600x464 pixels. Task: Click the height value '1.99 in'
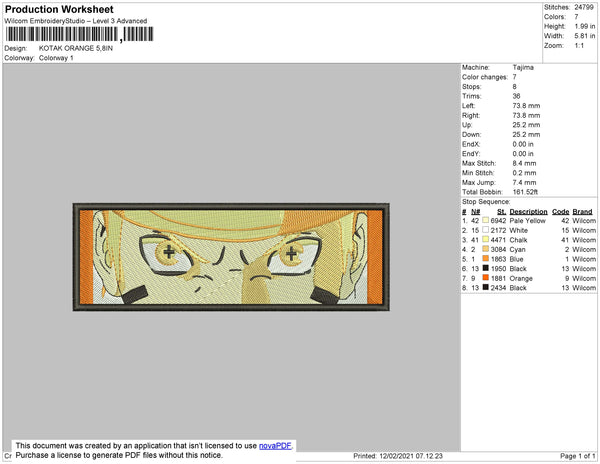pyautogui.click(x=585, y=26)
